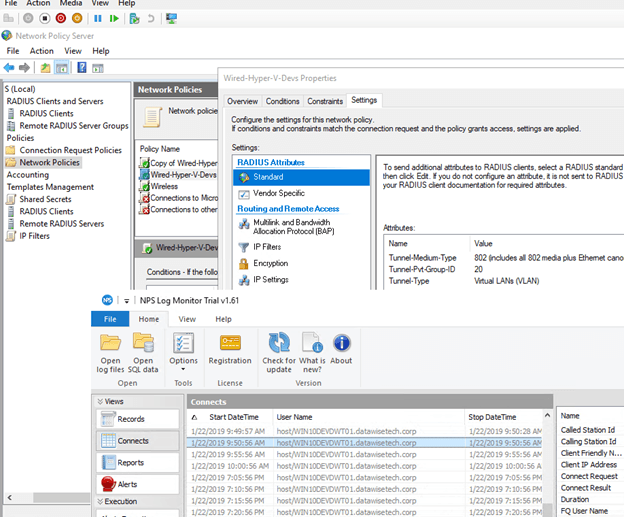The height and width of the screenshot is (517, 624).
Task: Select RADIUS Clients under RADIUS Clients and Servers
Action: [x=46, y=113]
